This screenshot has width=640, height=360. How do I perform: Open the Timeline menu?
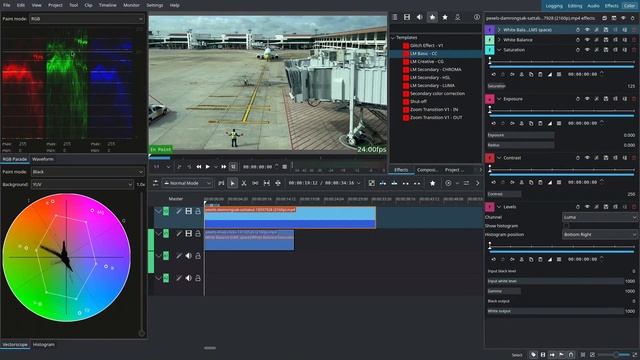pos(107,5)
